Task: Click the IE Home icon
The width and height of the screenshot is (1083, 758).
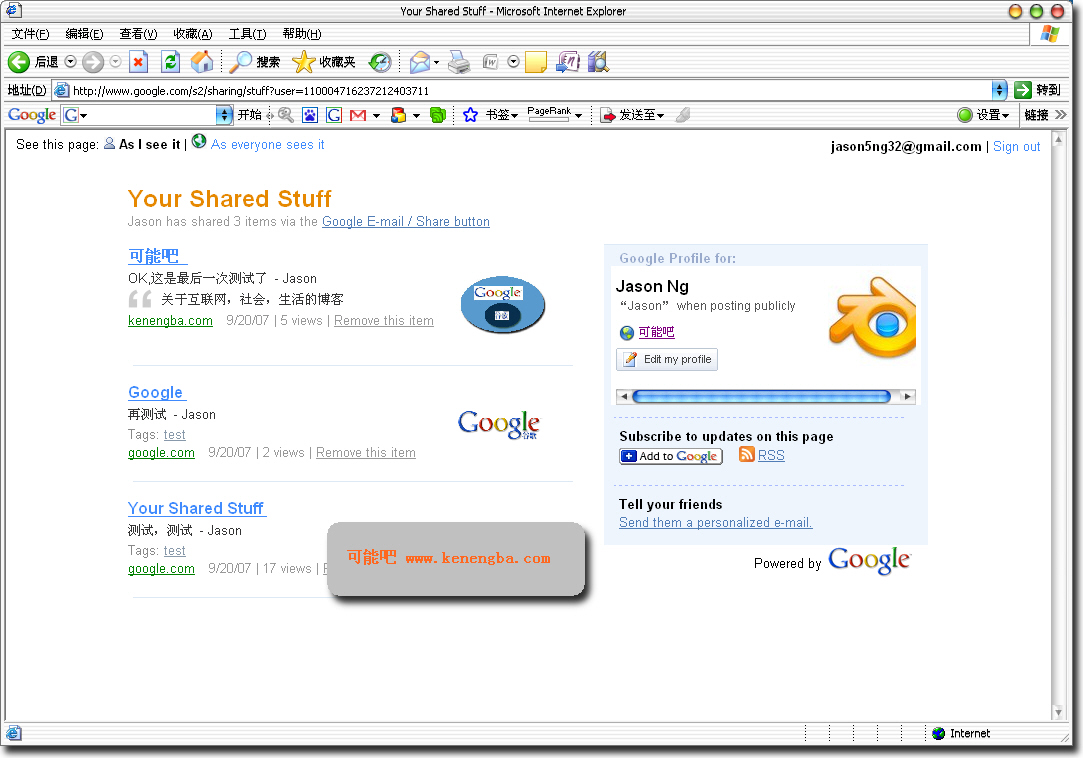Action: pos(202,62)
